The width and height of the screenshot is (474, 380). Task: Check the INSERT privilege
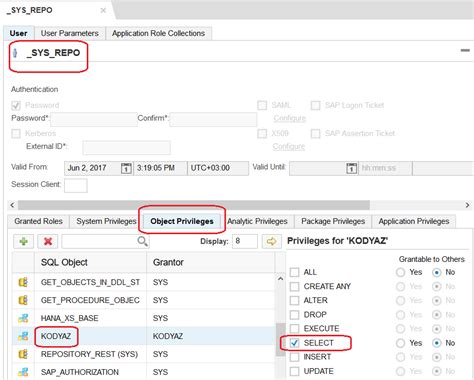[x=294, y=357]
